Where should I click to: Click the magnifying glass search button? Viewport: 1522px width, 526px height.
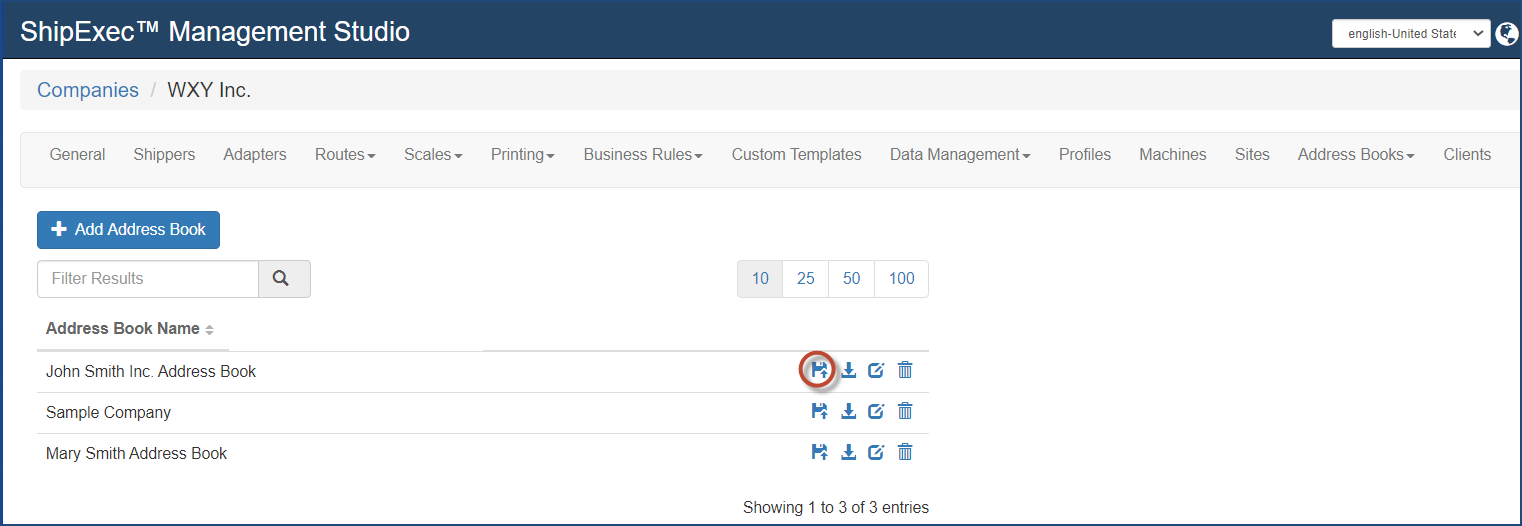click(284, 279)
